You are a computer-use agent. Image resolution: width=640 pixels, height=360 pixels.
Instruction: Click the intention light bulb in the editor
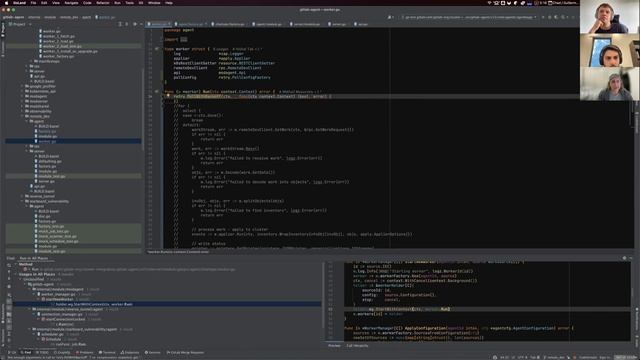coord(168,96)
